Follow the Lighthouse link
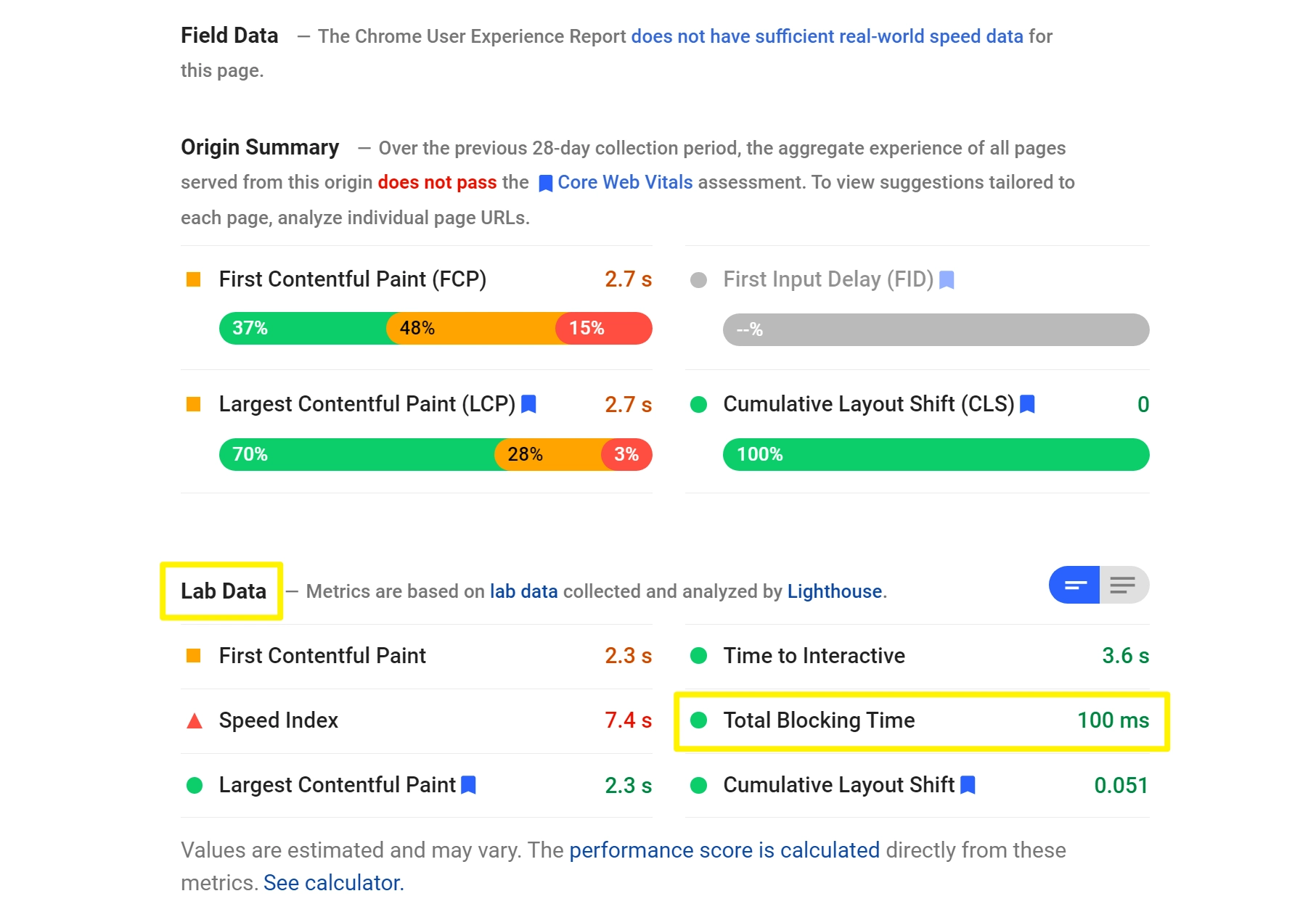1316x912 pixels. [835, 591]
